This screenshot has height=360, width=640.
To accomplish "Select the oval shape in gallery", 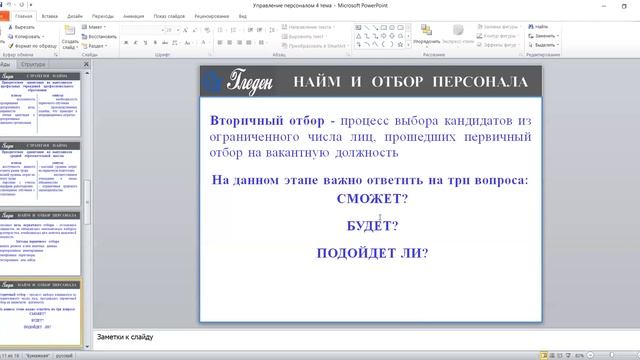I will (392, 27).
